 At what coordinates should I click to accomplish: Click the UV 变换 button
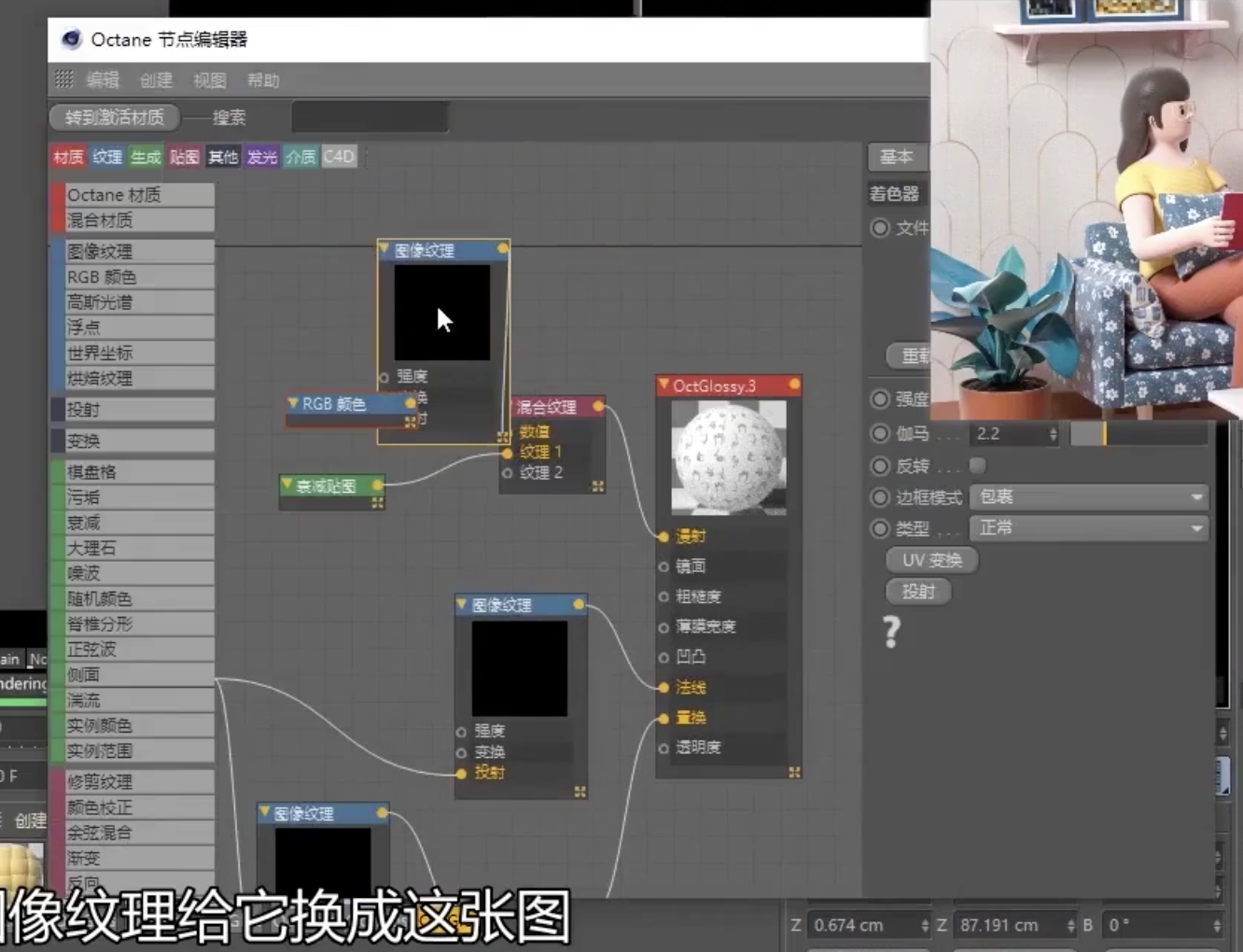[931, 560]
